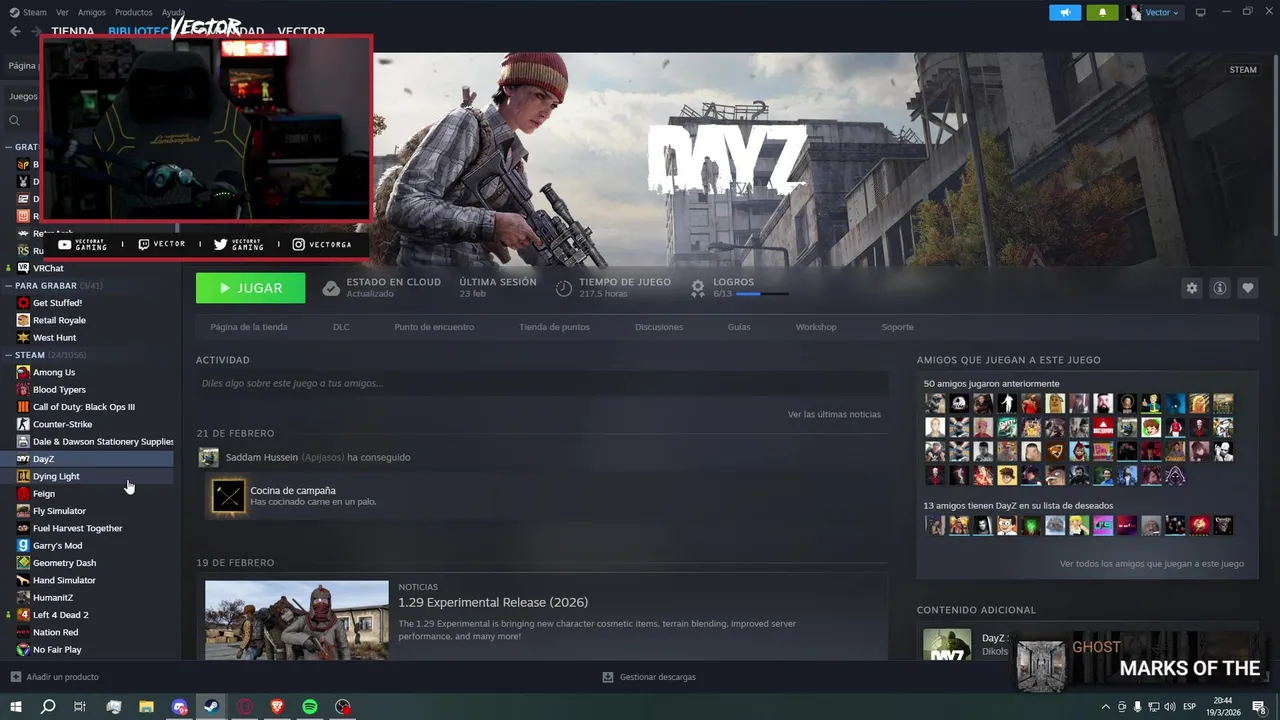Open the 1.29 Experimental Release (2026) headline
The width and height of the screenshot is (1280, 720).
pos(493,602)
